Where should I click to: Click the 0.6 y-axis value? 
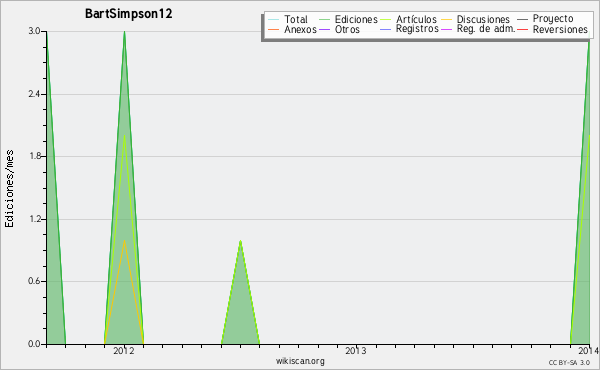point(34,281)
